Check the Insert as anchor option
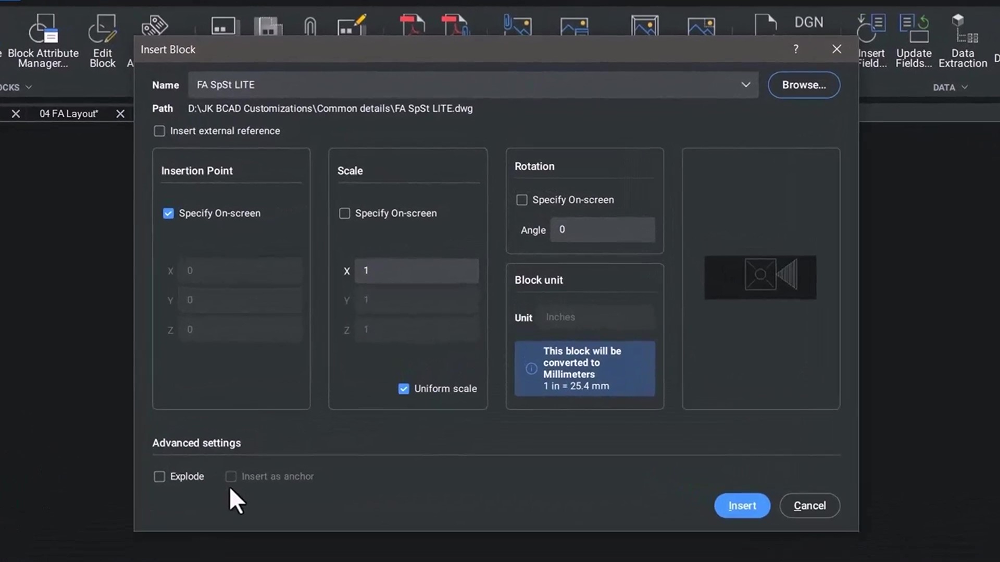Viewport: 1000px width, 562px height. (231, 477)
